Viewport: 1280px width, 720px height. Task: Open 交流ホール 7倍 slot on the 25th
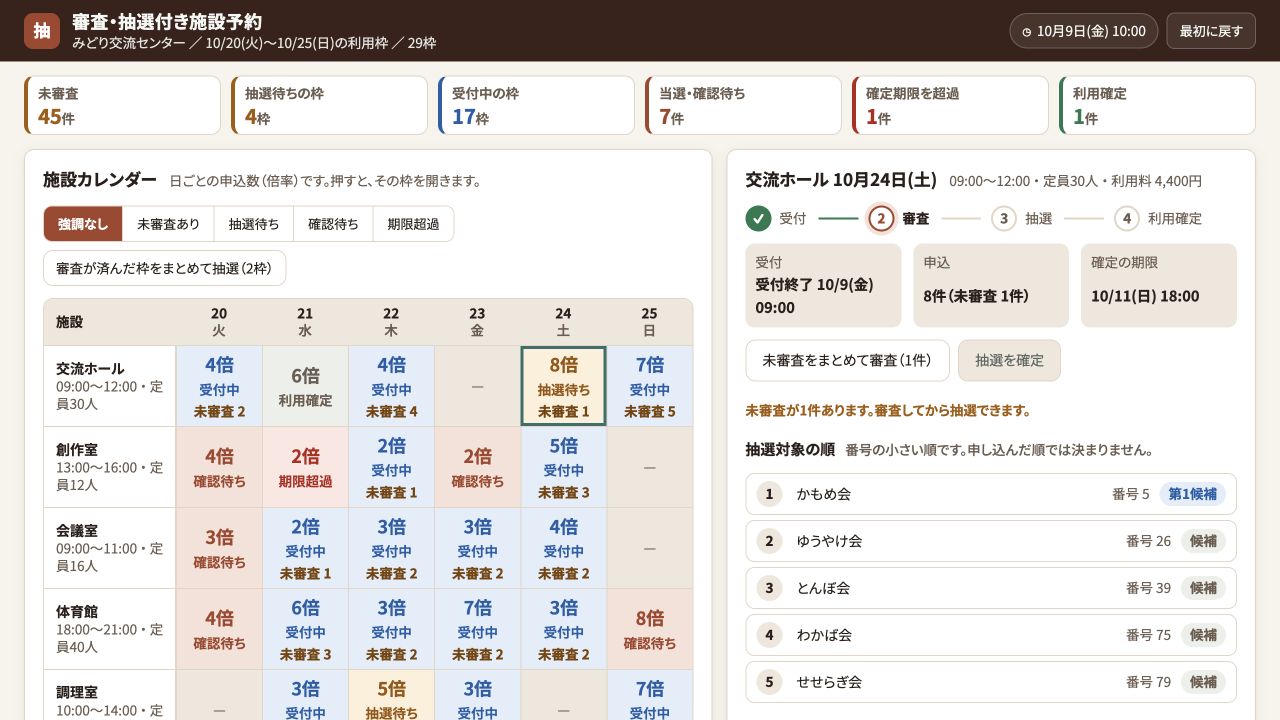[649, 386]
